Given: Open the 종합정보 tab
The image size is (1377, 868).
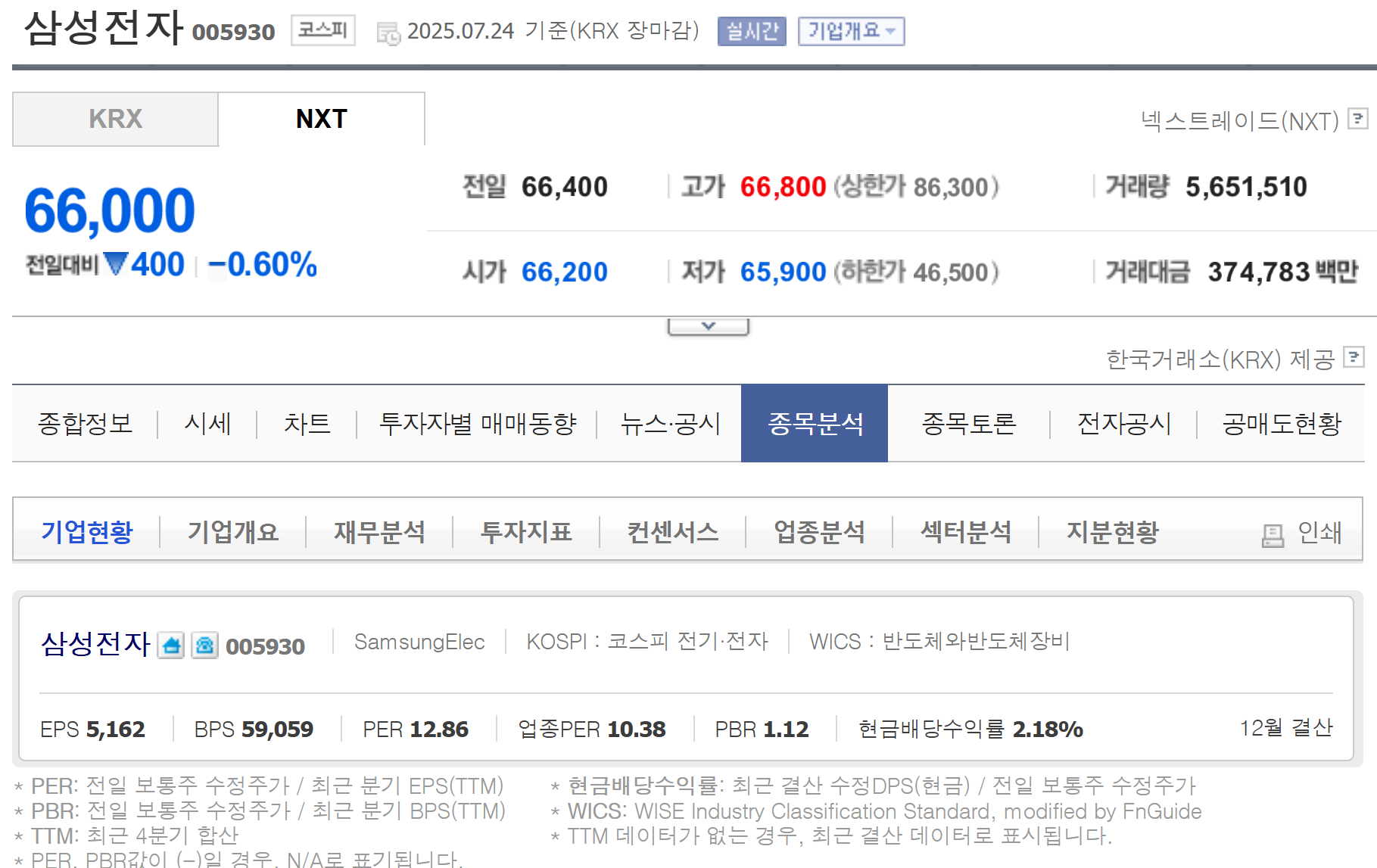Looking at the screenshot, I should point(85,423).
